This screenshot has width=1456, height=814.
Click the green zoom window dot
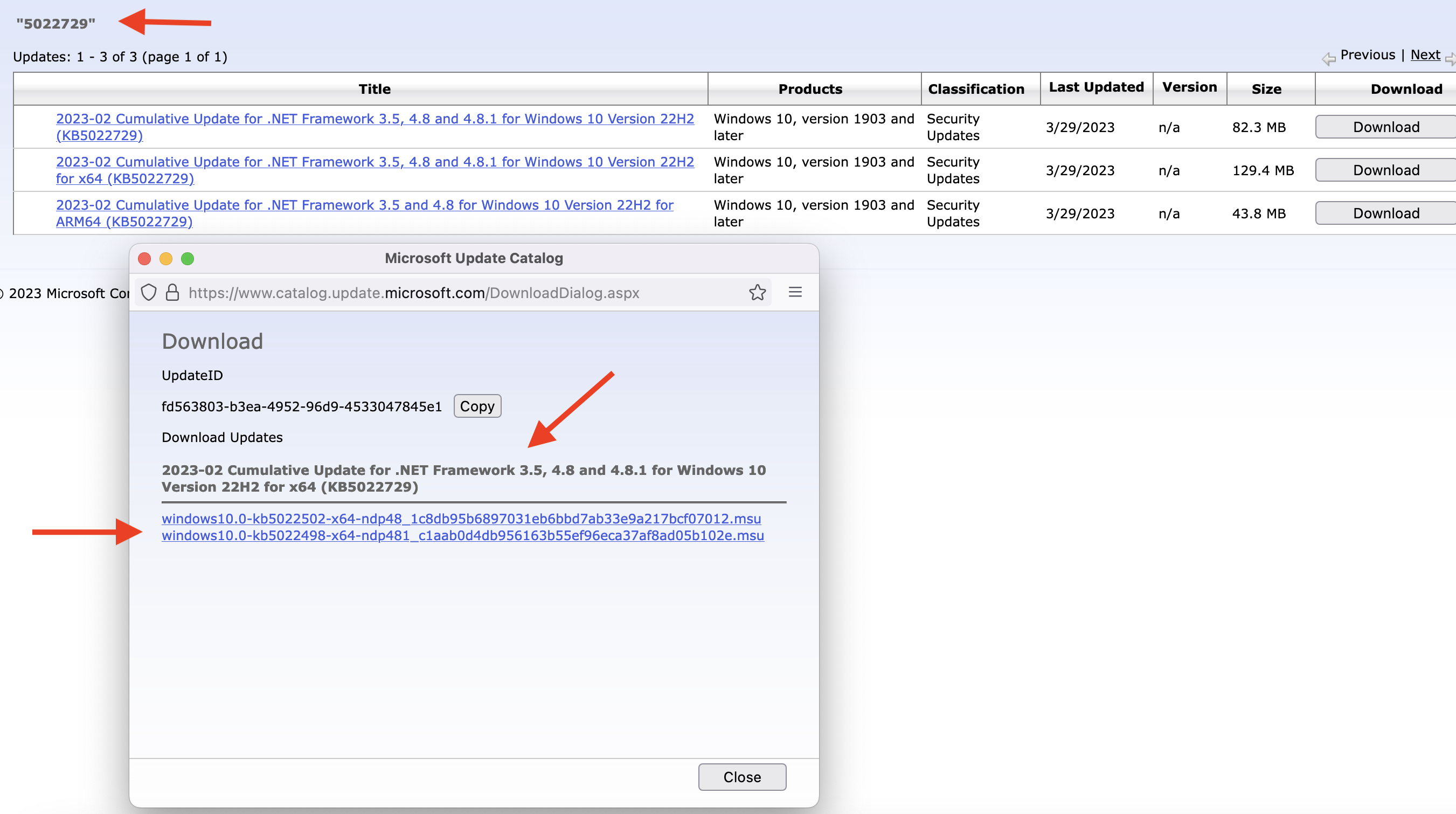[x=188, y=258]
